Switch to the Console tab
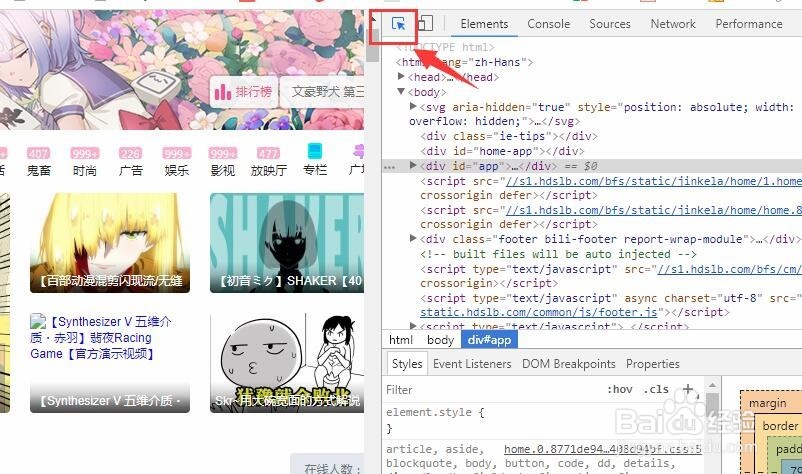The image size is (802, 474). (x=548, y=24)
